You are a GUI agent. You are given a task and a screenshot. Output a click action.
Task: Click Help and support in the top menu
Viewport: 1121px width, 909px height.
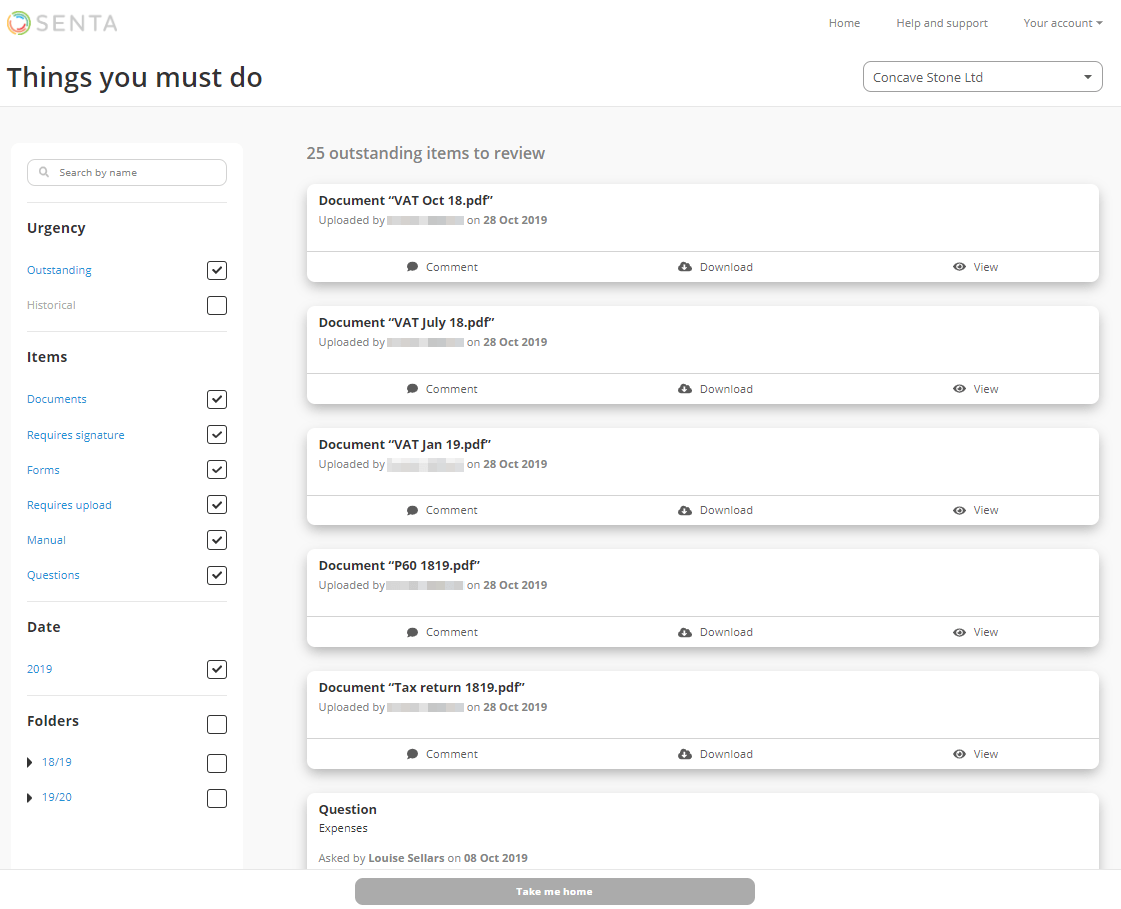941,22
